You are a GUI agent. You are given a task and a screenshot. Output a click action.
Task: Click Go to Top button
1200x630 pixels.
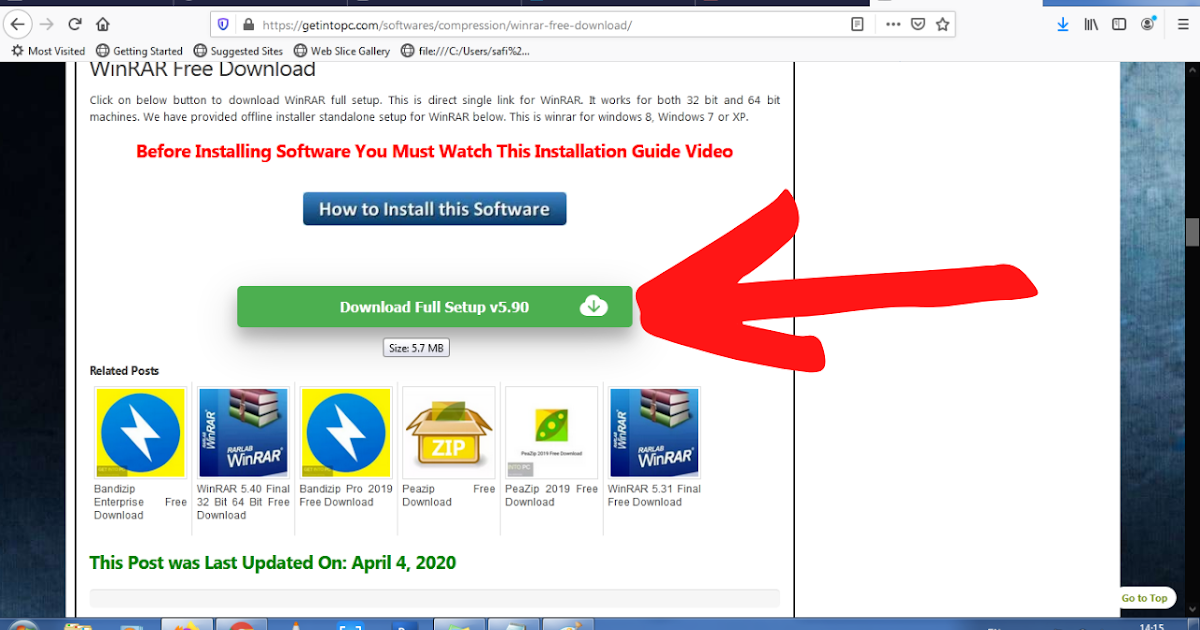coord(1144,598)
